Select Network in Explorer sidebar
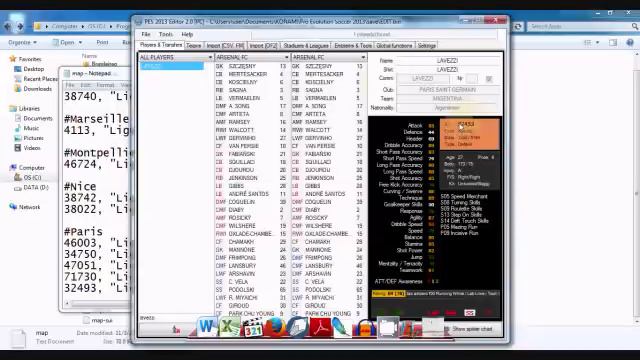Viewport: 640px width, 360px height. click(29, 207)
